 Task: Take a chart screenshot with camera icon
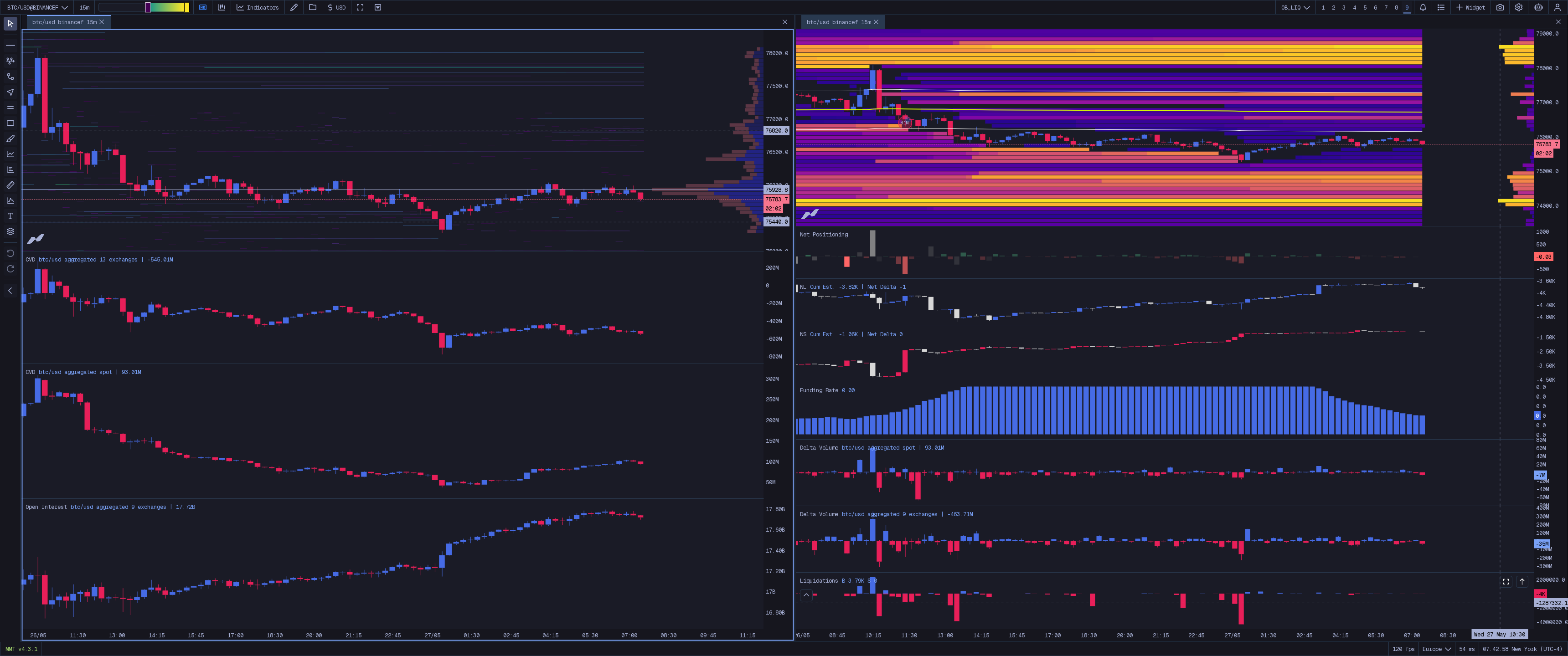coord(1501,7)
